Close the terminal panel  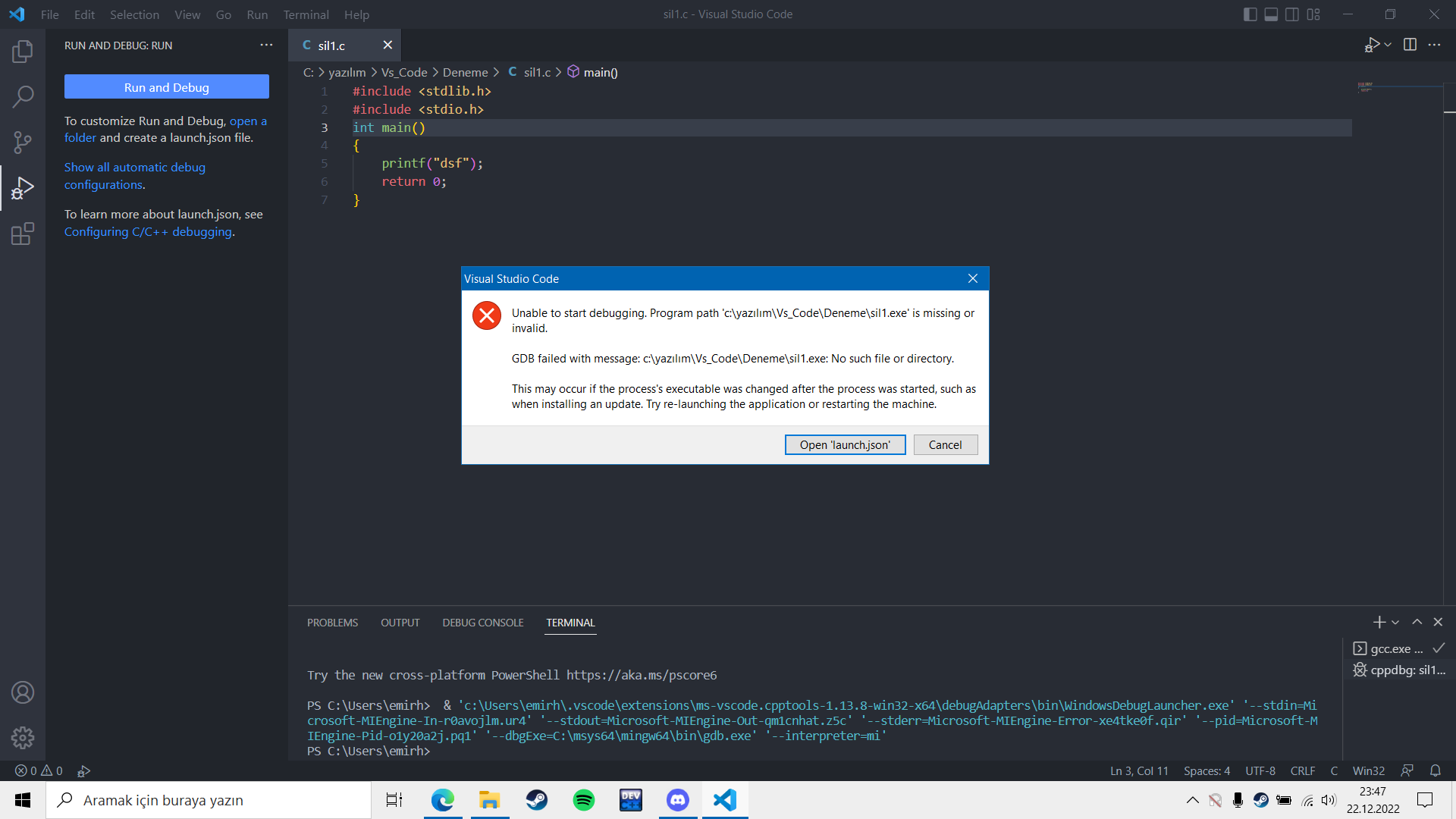tap(1438, 622)
